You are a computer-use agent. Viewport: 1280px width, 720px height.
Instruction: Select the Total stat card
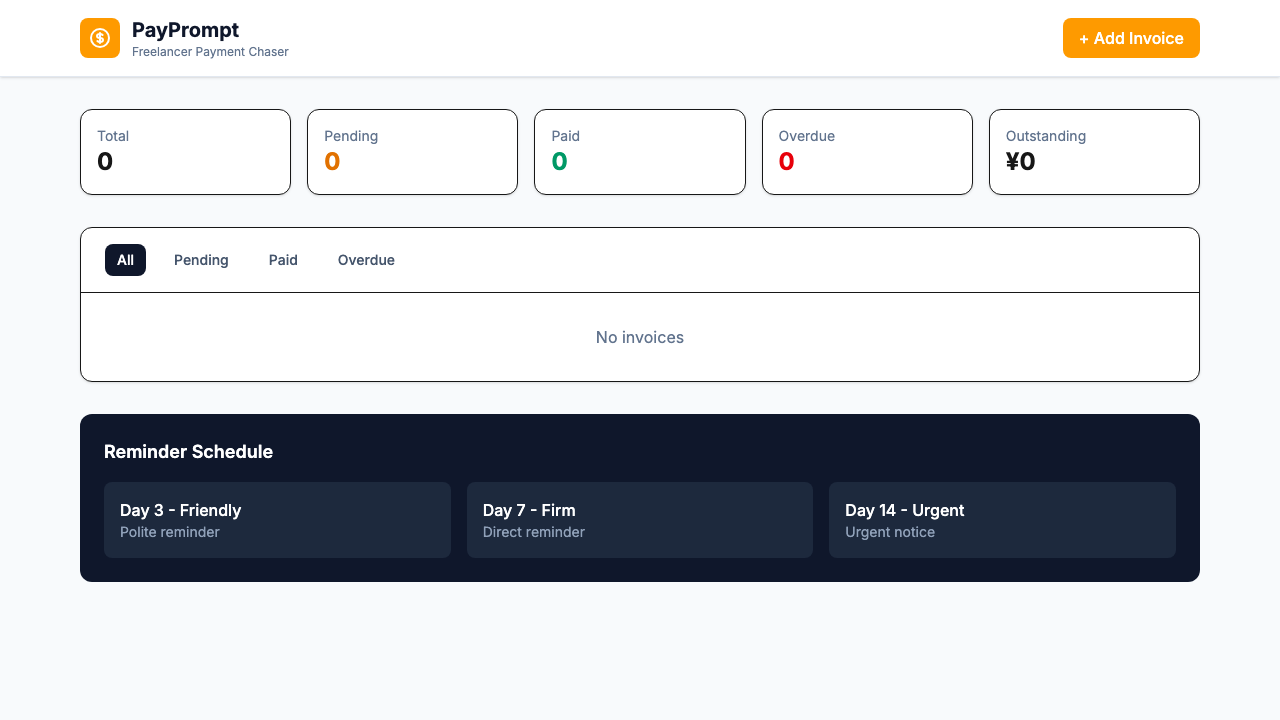point(185,151)
